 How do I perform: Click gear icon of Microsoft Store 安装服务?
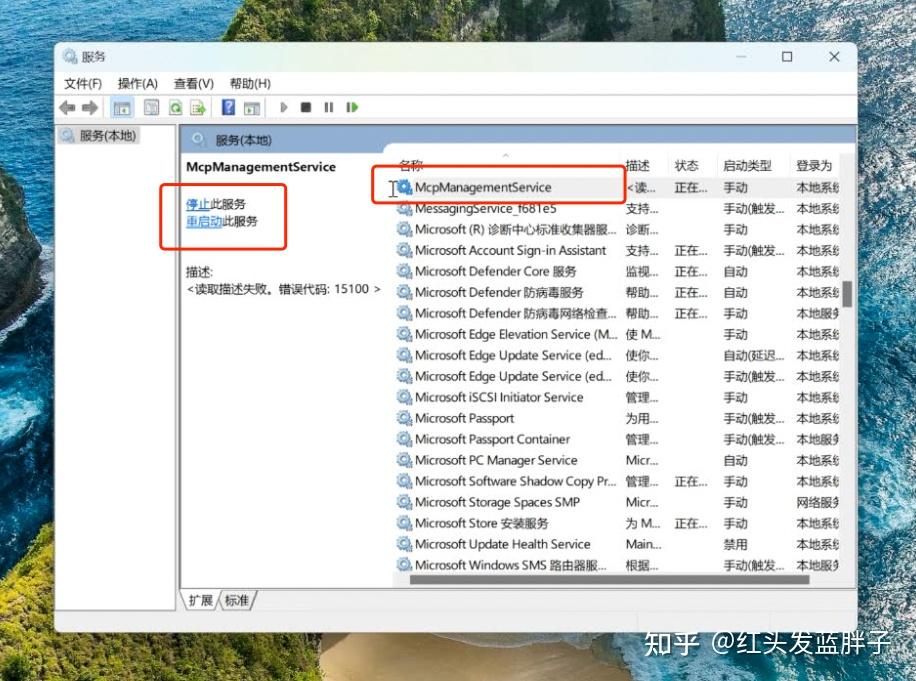click(404, 523)
